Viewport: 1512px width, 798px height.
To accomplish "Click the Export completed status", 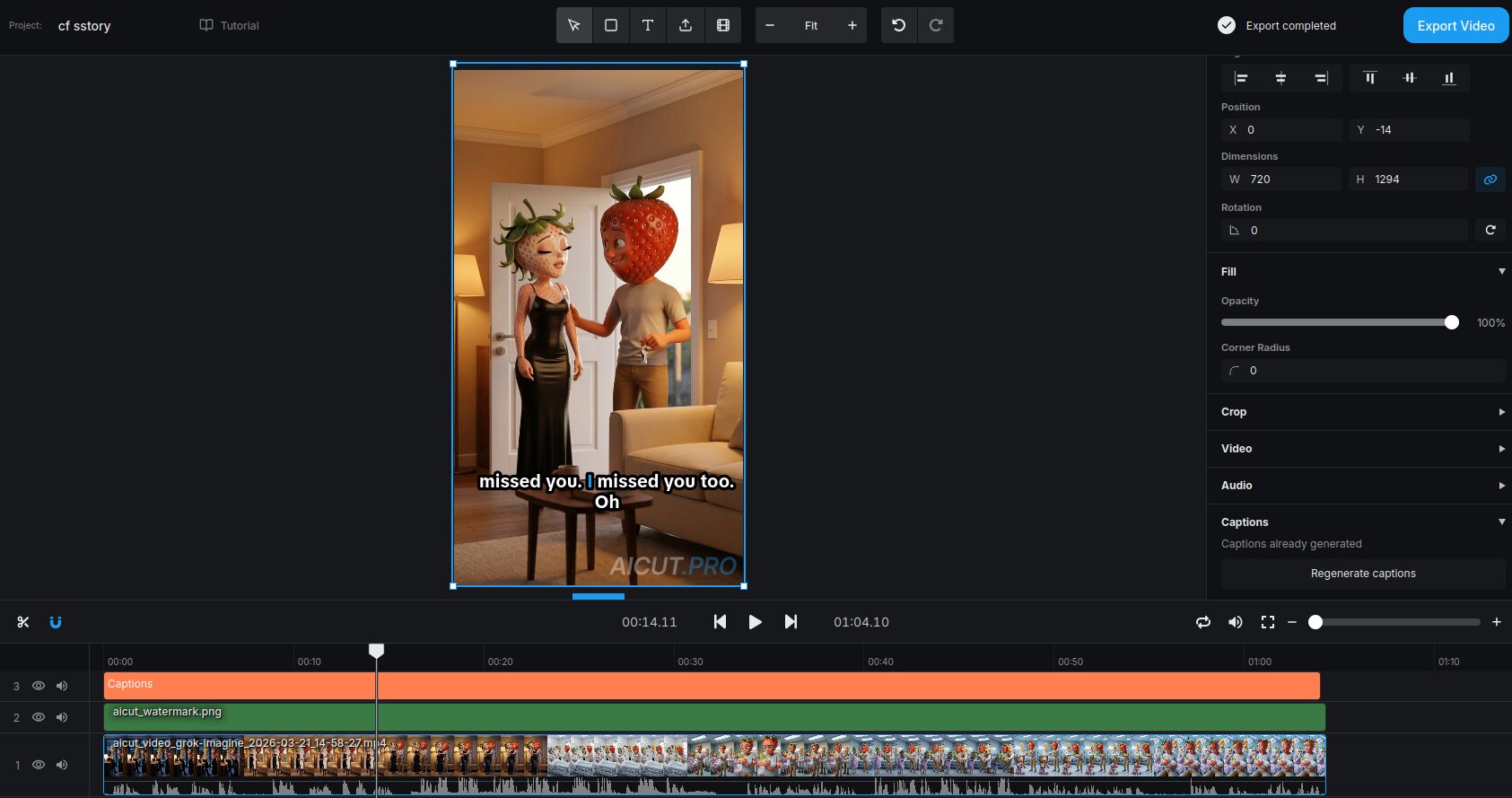I will click(1277, 25).
